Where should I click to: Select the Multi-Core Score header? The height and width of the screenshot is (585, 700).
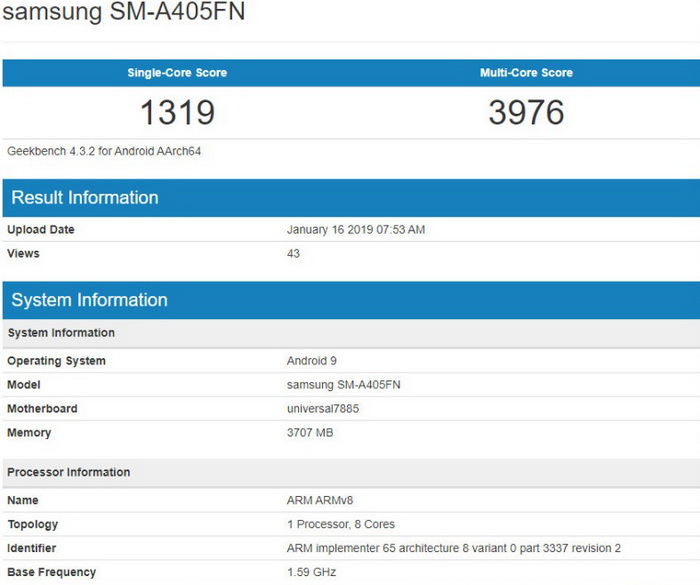[x=526, y=73]
